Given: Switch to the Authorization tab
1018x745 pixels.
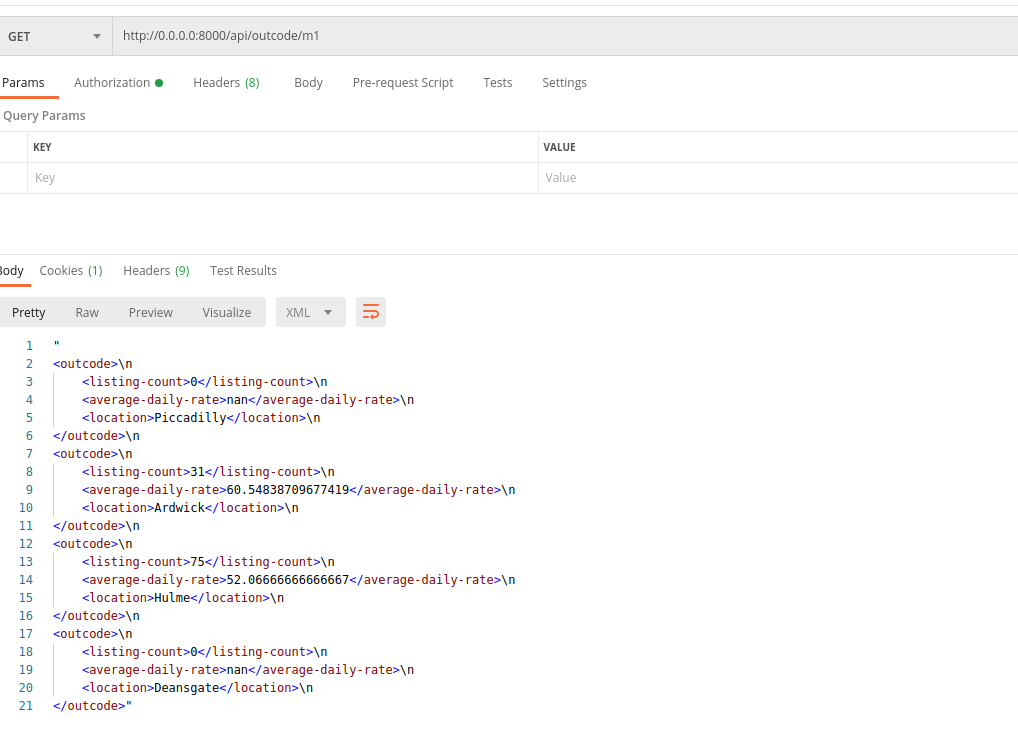Looking at the screenshot, I should pyautogui.click(x=111, y=83).
